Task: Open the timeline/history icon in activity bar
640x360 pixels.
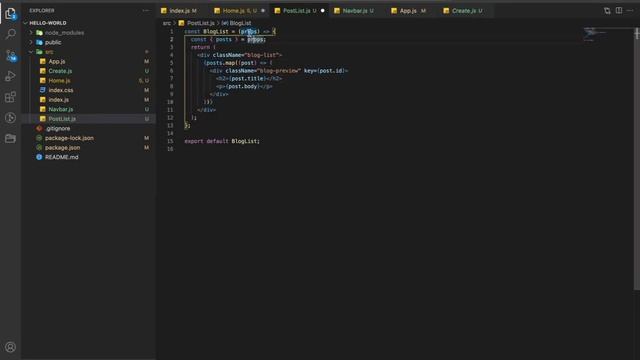Action: [x=11, y=118]
